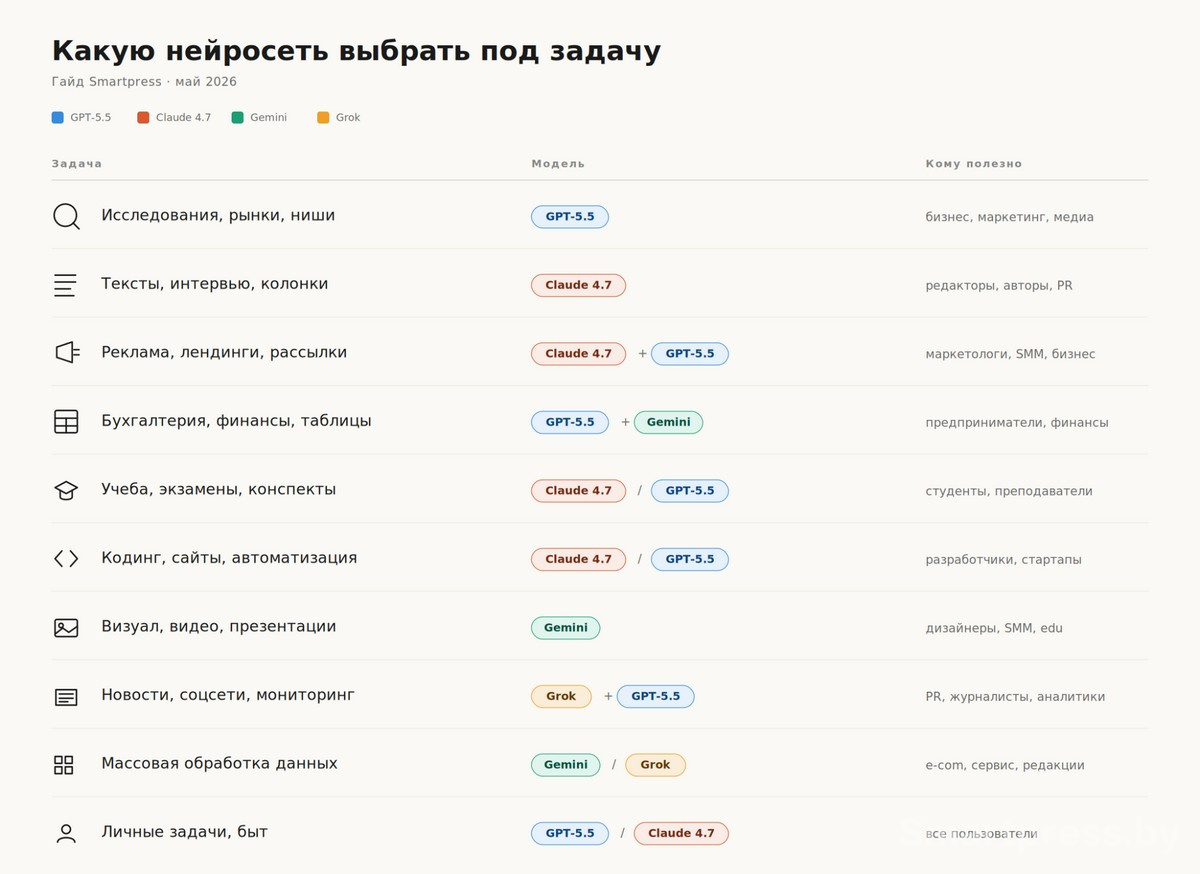Click the Grok badge in Массовая обработка данных row
Viewport: 1200px width, 874px height.
[x=655, y=765]
